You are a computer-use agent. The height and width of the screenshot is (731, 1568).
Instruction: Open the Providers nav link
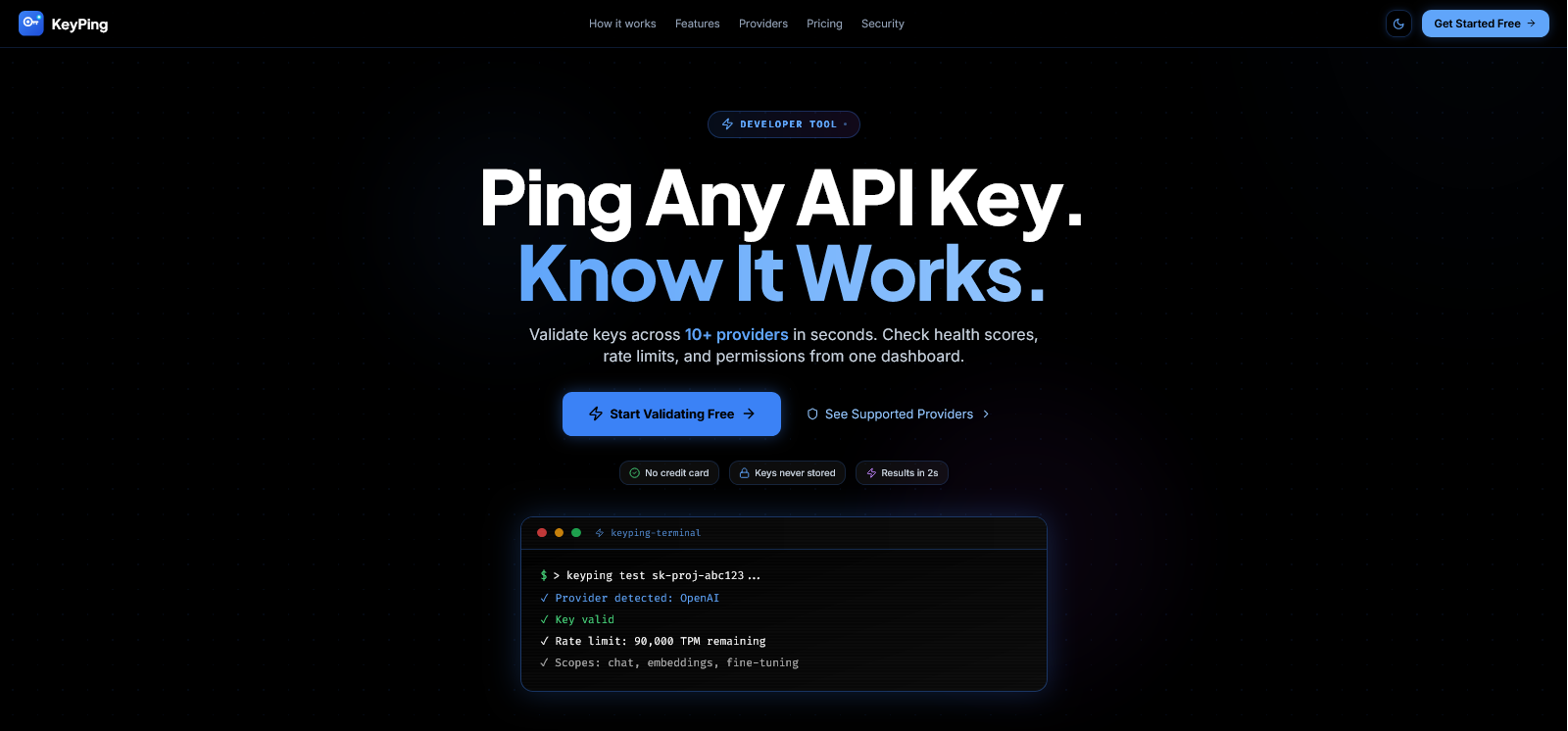click(x=763, y=24)
